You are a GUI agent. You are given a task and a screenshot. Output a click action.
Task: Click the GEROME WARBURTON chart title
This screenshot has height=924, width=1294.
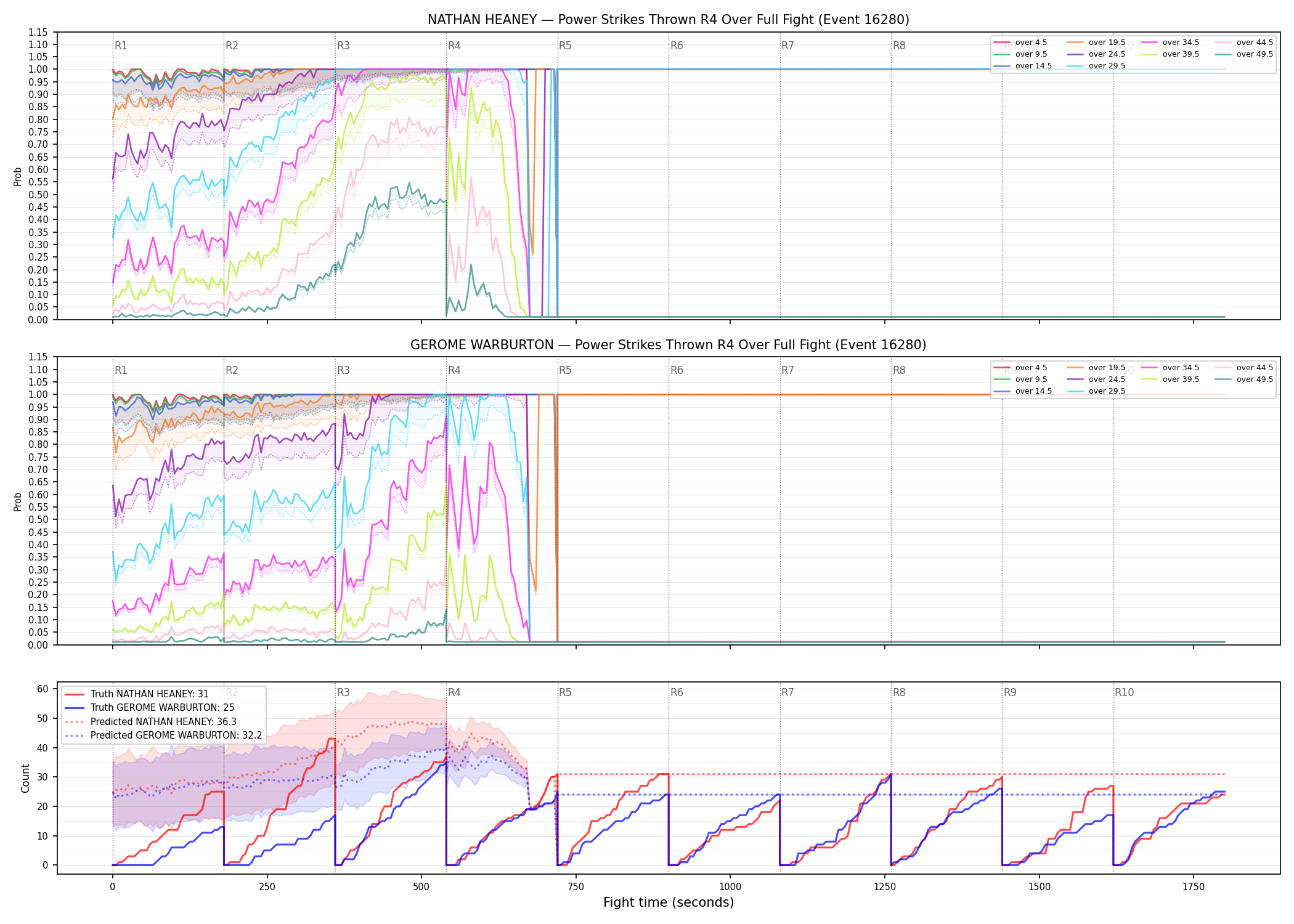point(669,345)
